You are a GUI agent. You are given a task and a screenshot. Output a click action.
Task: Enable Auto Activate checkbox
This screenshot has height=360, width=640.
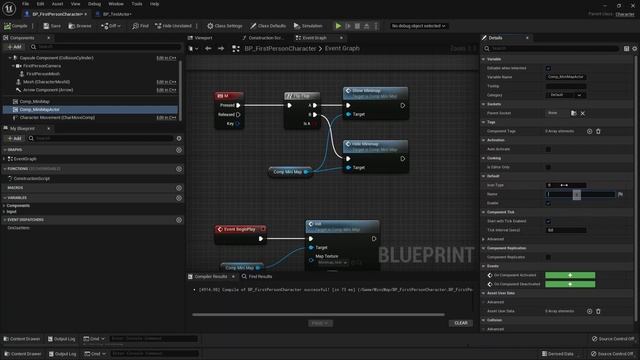548,149
